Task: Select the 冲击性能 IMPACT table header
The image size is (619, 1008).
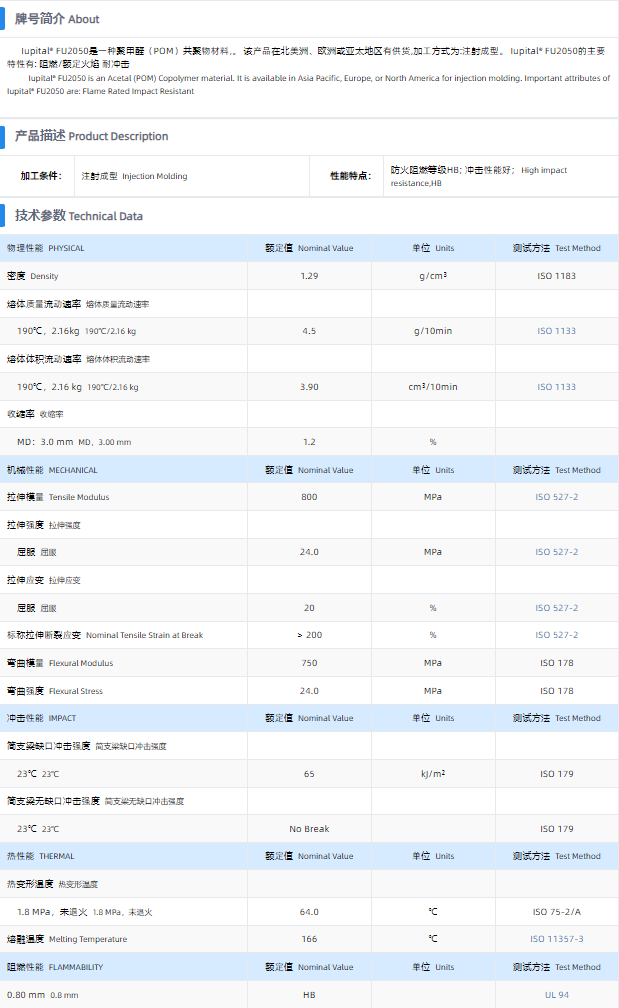Action: (x=41, y=718)
